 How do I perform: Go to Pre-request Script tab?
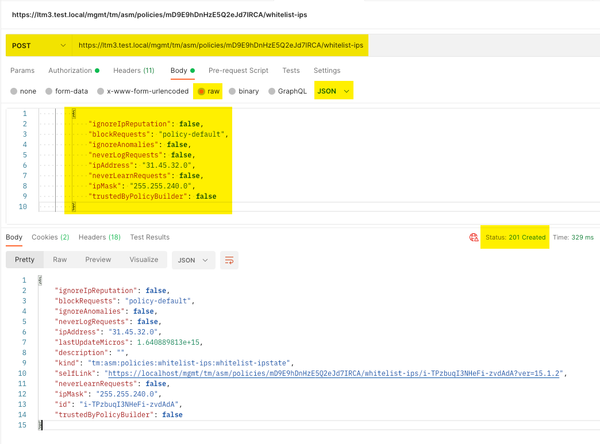tap(238, 71)
